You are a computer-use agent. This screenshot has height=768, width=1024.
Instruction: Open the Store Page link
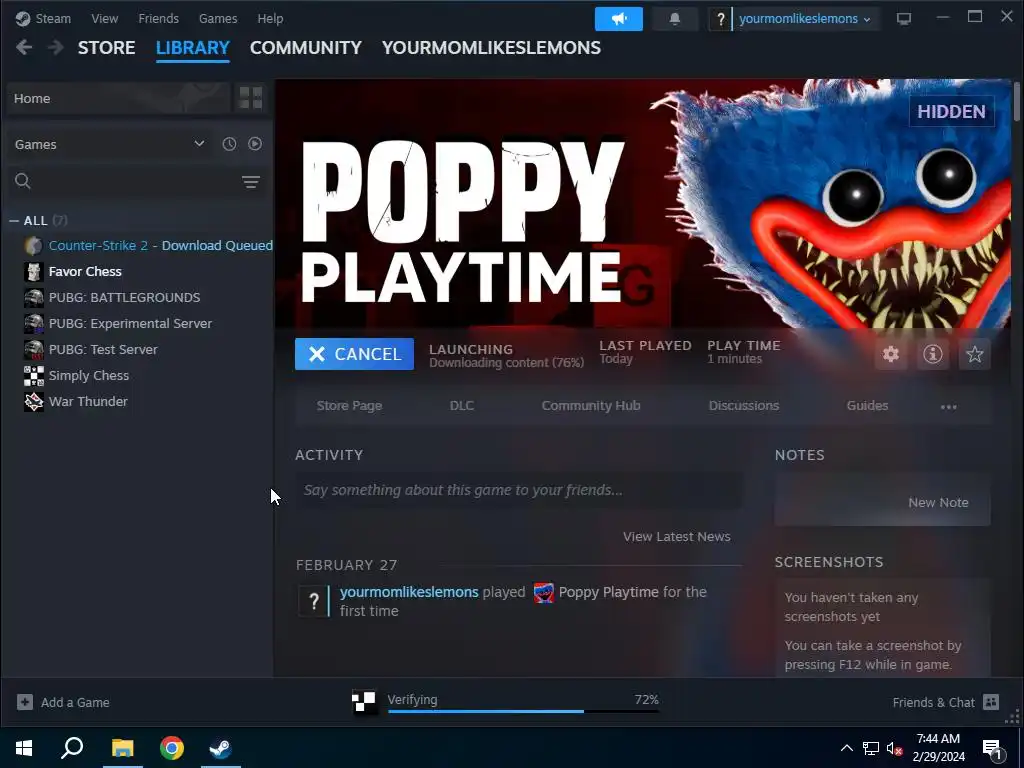(x=349, y=406)
